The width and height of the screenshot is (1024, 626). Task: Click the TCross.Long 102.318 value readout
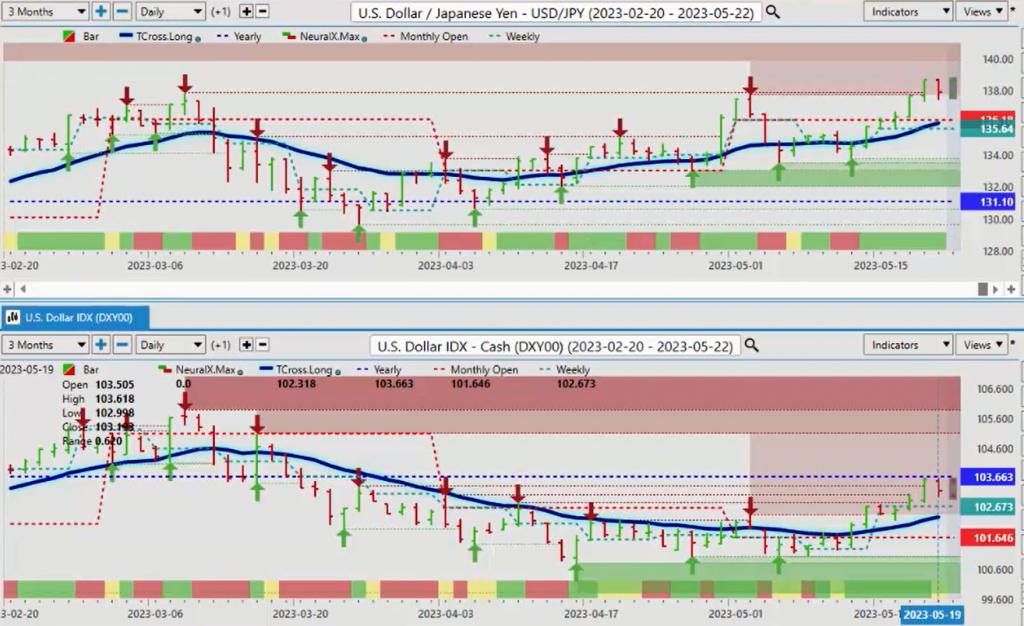(x=296, y=384)
